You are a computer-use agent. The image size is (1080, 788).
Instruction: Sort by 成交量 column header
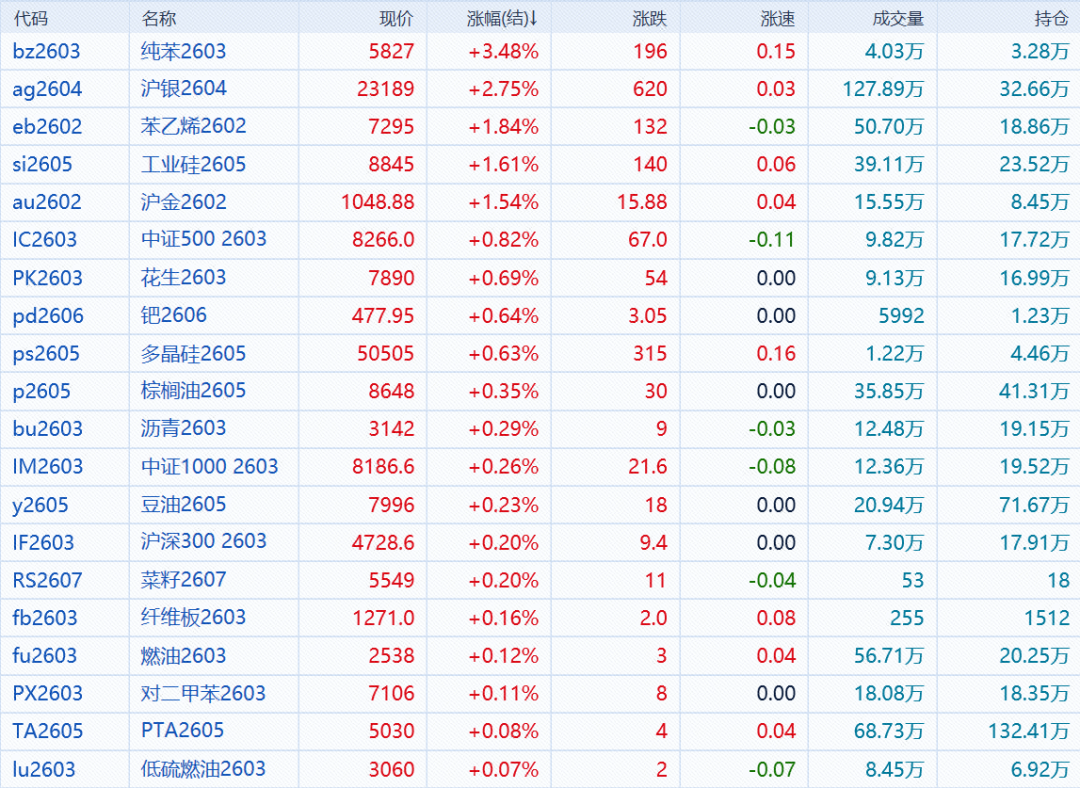(897, 18)
